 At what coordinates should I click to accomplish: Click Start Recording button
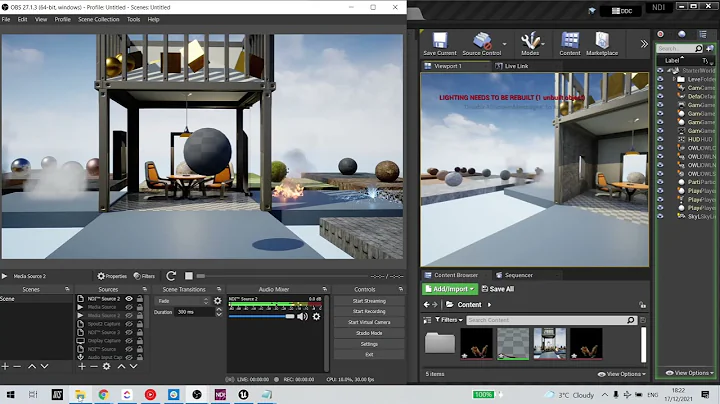369,311
